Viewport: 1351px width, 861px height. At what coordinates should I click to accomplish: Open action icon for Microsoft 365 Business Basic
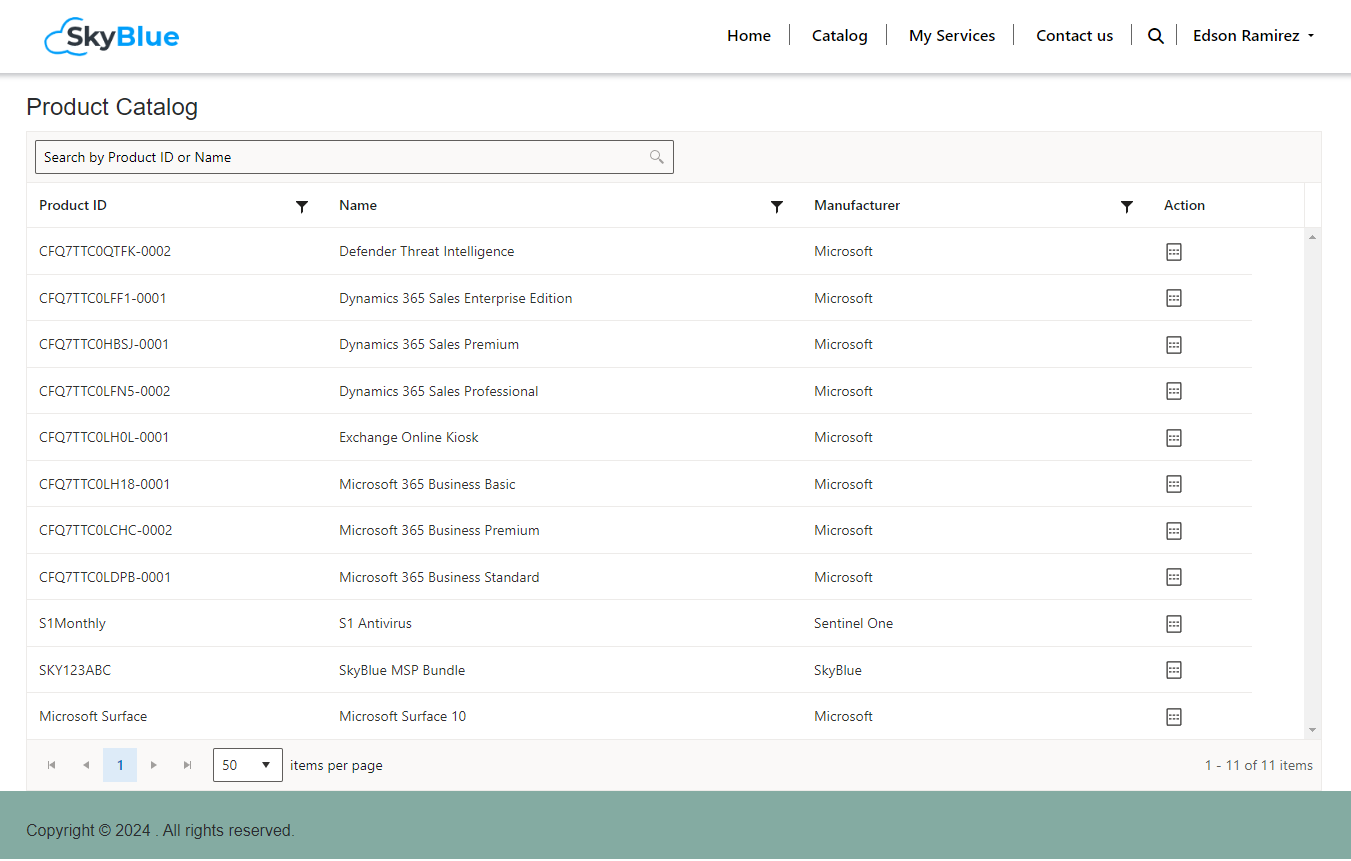point(1174,484)
